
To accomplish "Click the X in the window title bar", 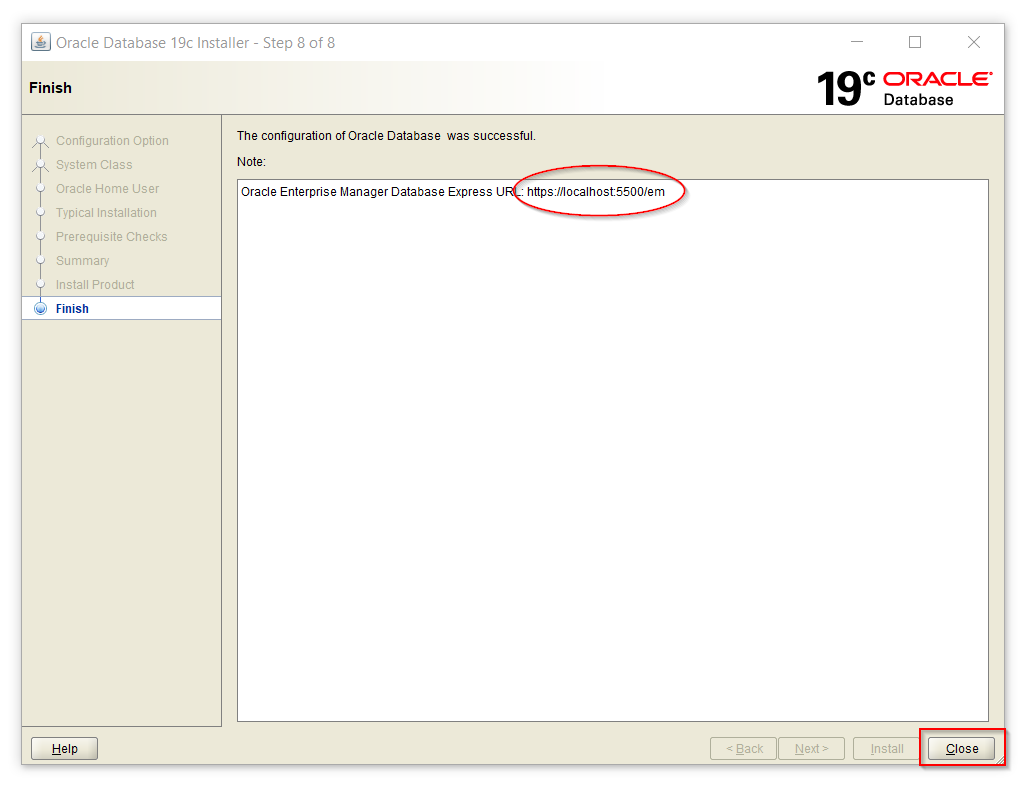I will pyautogui.click(x=973, y=42).
